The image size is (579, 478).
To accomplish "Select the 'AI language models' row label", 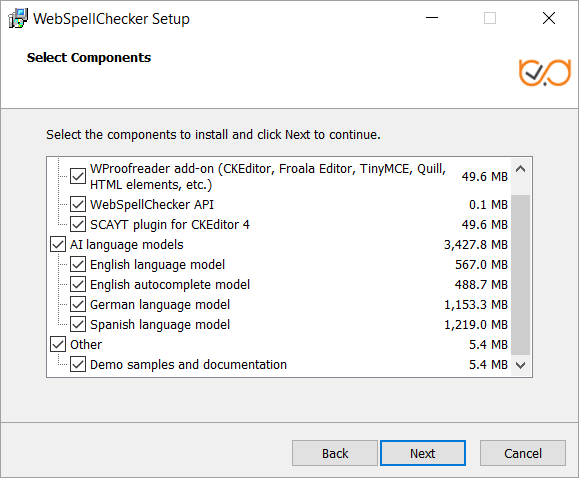I will click(127, 245).
